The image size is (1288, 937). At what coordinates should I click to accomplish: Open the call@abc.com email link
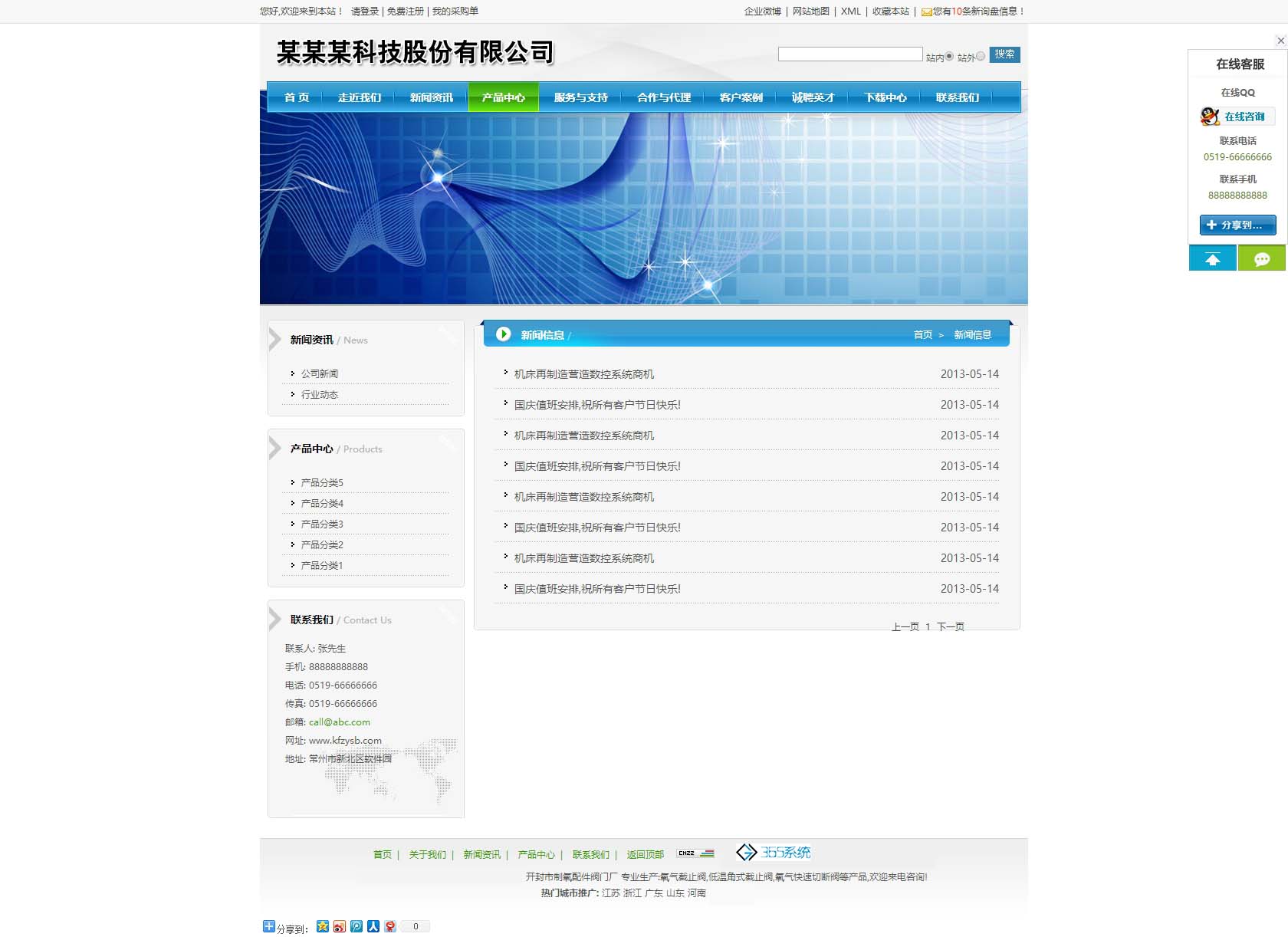click(x=339, y=722)
